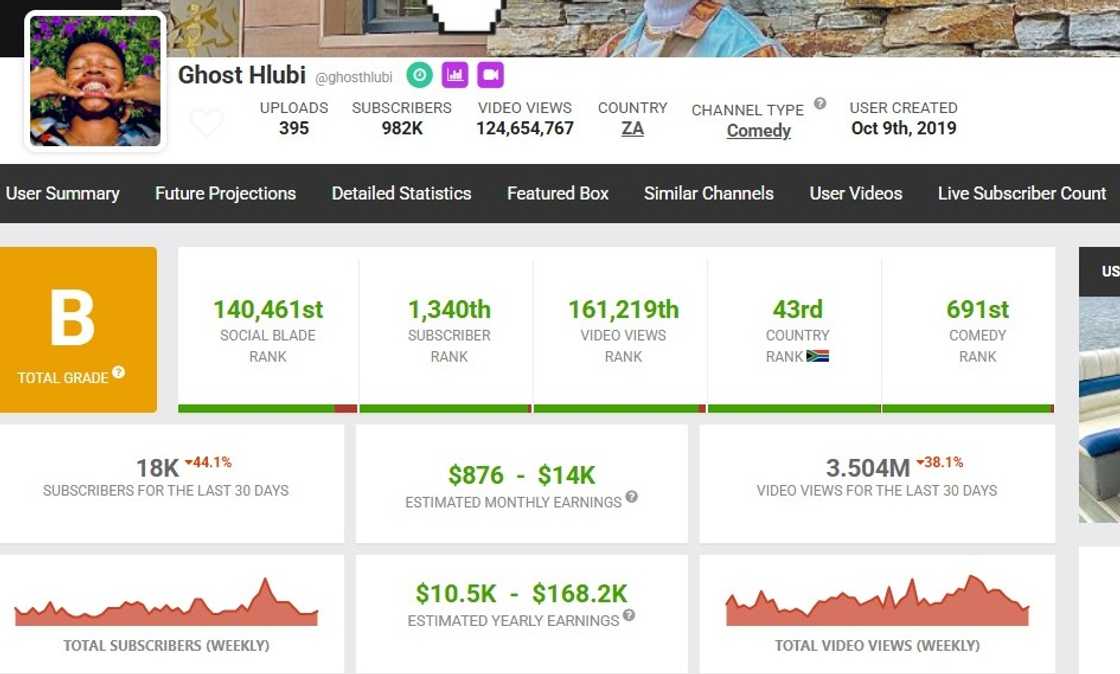Click help icon beside Estimated Monthly Earnings

point(632,497)
